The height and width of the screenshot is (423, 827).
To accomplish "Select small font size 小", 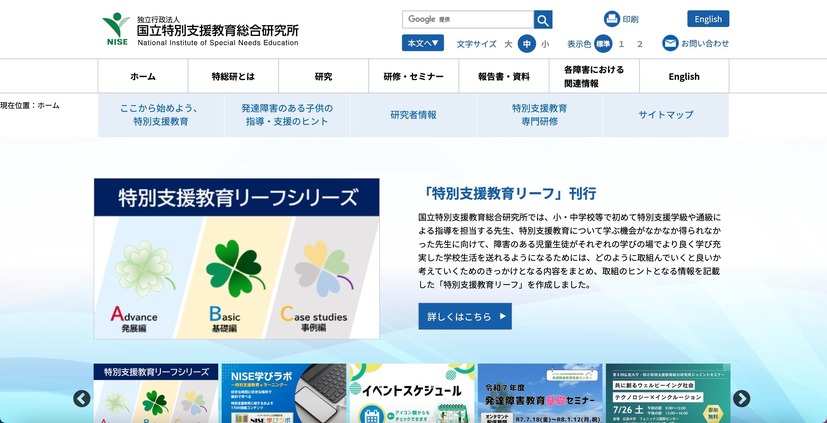I will point(545,44).
